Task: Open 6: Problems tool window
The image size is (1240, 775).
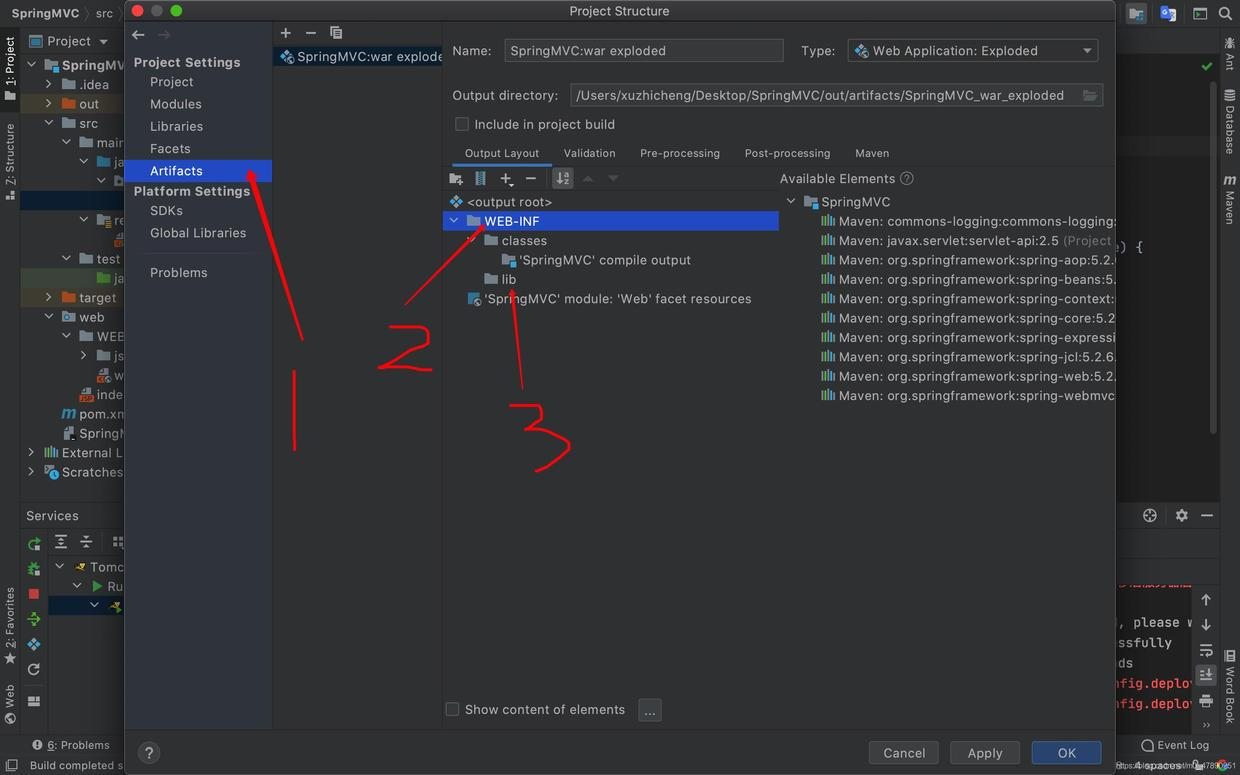Action: [x=71, y=745]
